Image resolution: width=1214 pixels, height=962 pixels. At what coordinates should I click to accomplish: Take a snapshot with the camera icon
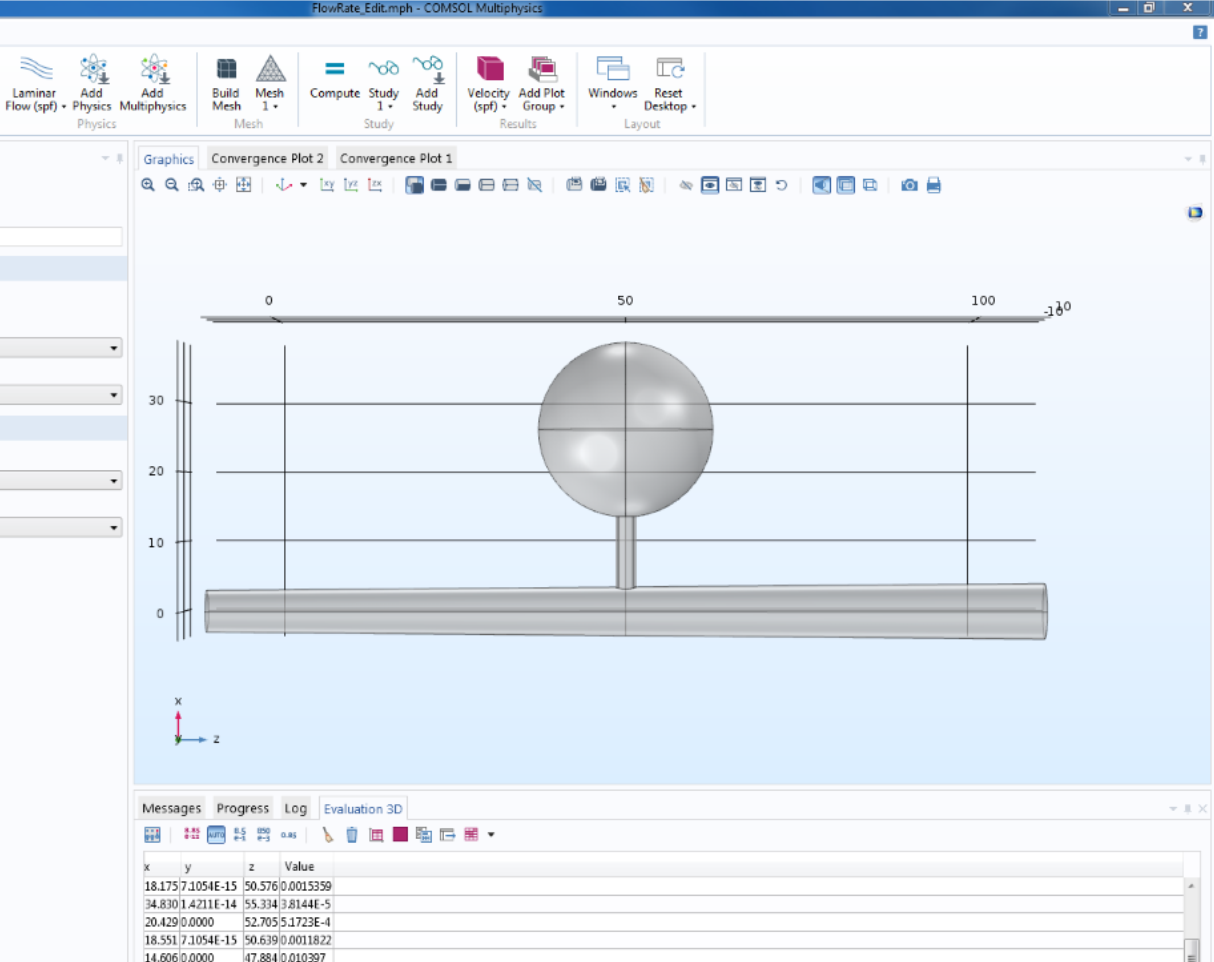[909, 185]
